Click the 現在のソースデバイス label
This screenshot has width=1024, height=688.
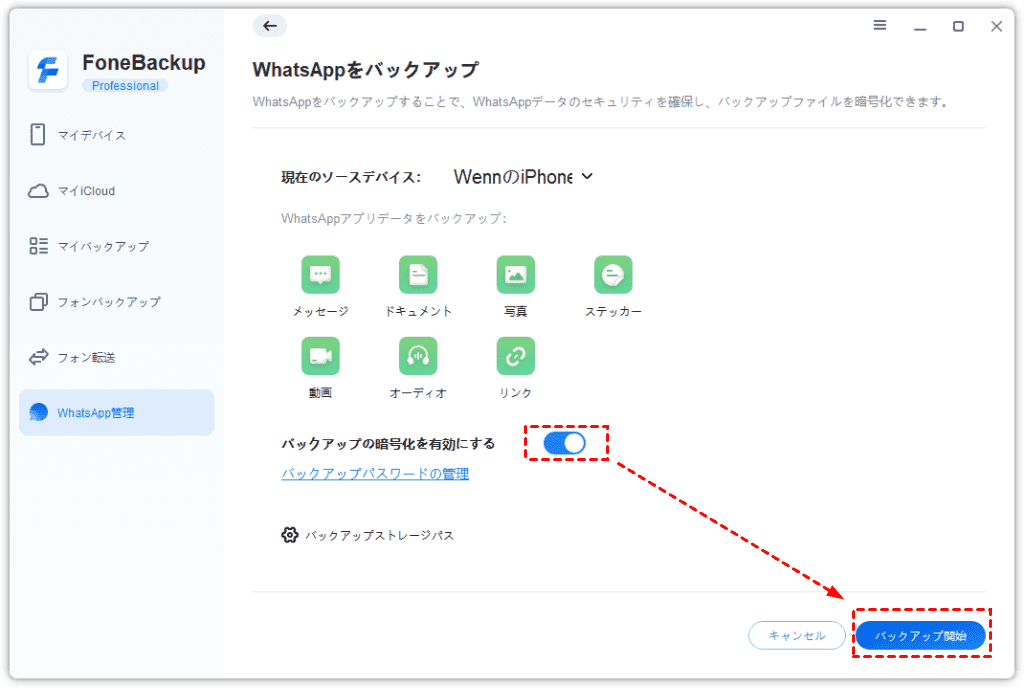tap(351, 178)
